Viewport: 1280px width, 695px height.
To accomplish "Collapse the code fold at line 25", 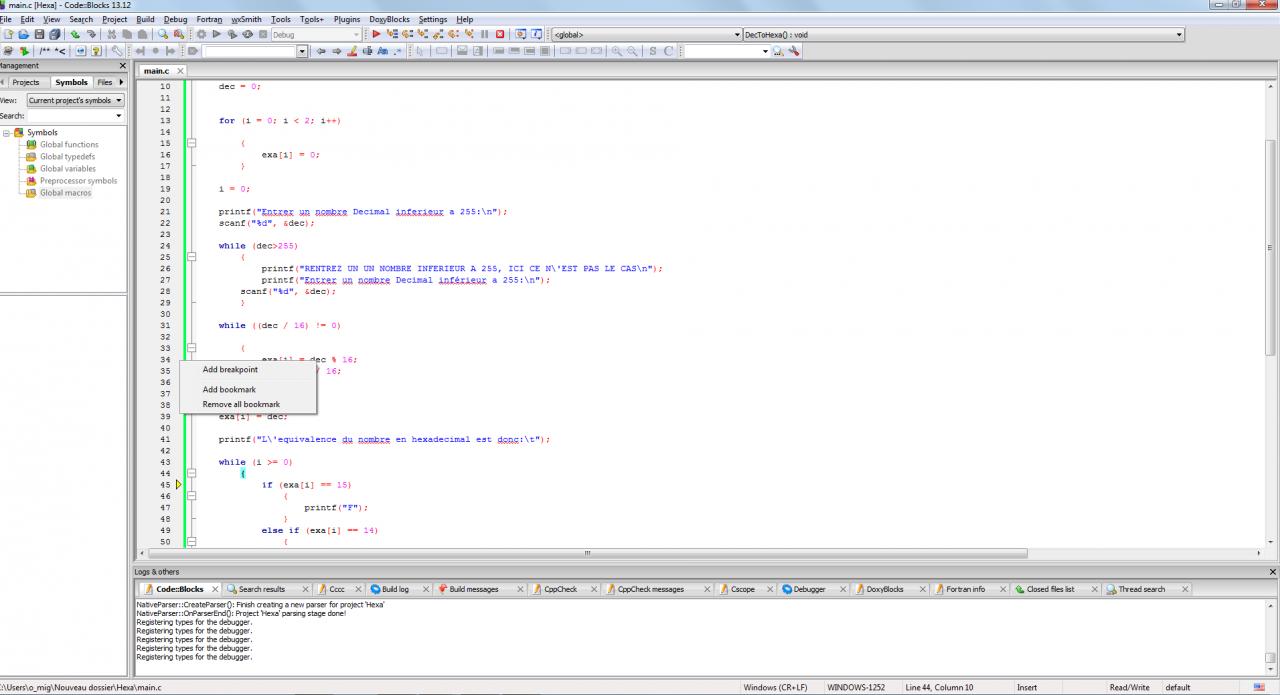I will (191, 257).
